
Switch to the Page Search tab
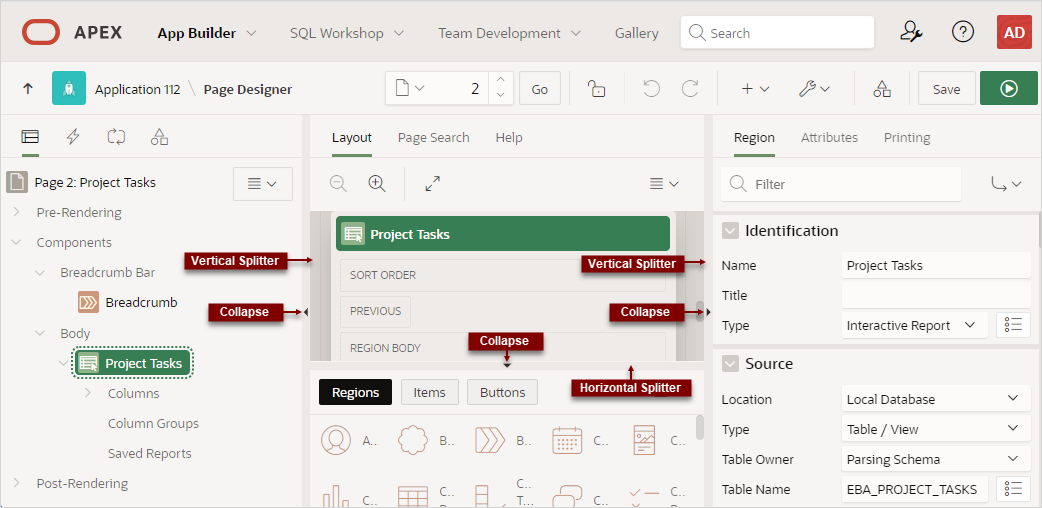[433, 138]
